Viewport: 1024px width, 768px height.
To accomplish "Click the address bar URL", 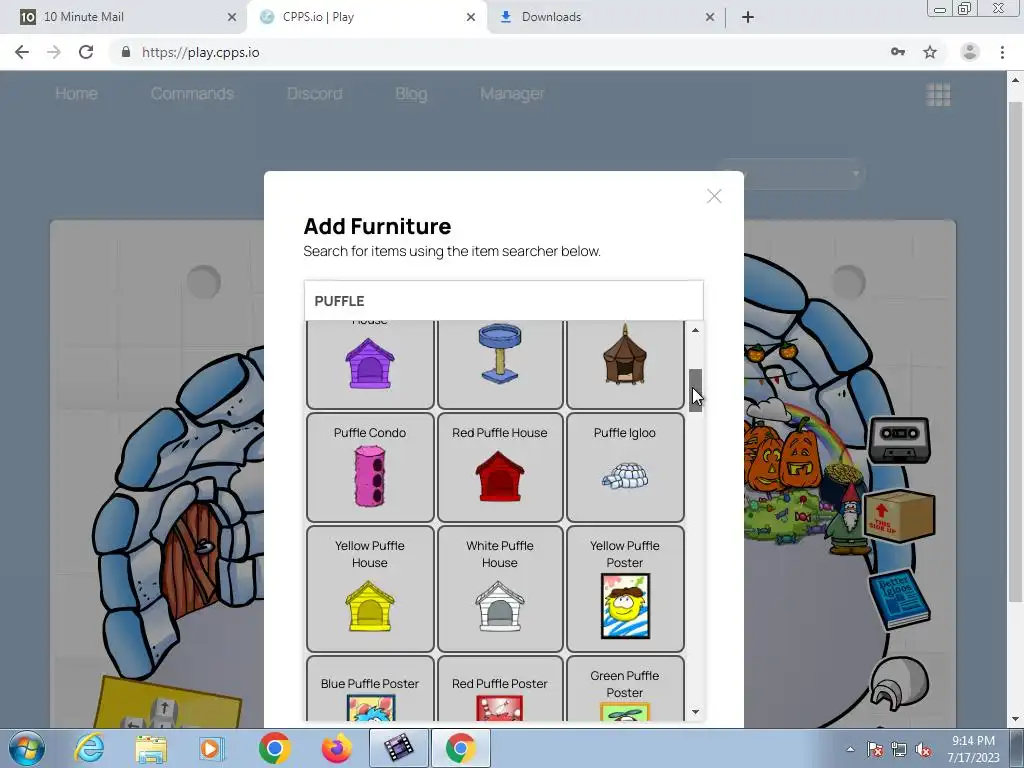I will (x=200, y=52).
